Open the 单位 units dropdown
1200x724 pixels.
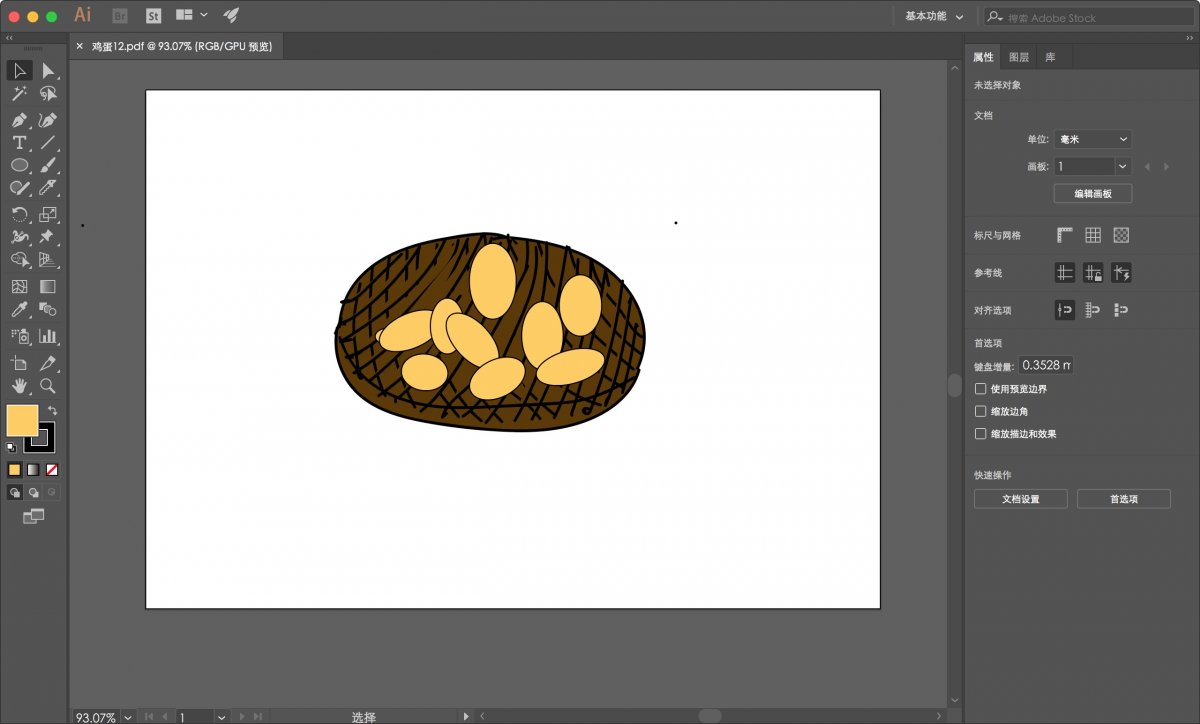tap(1093, 139)
